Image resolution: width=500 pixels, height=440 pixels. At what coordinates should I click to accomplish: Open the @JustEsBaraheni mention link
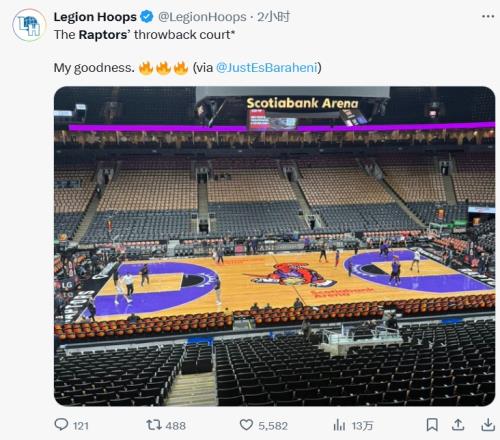pyautogui.click(x=267, y=68)
